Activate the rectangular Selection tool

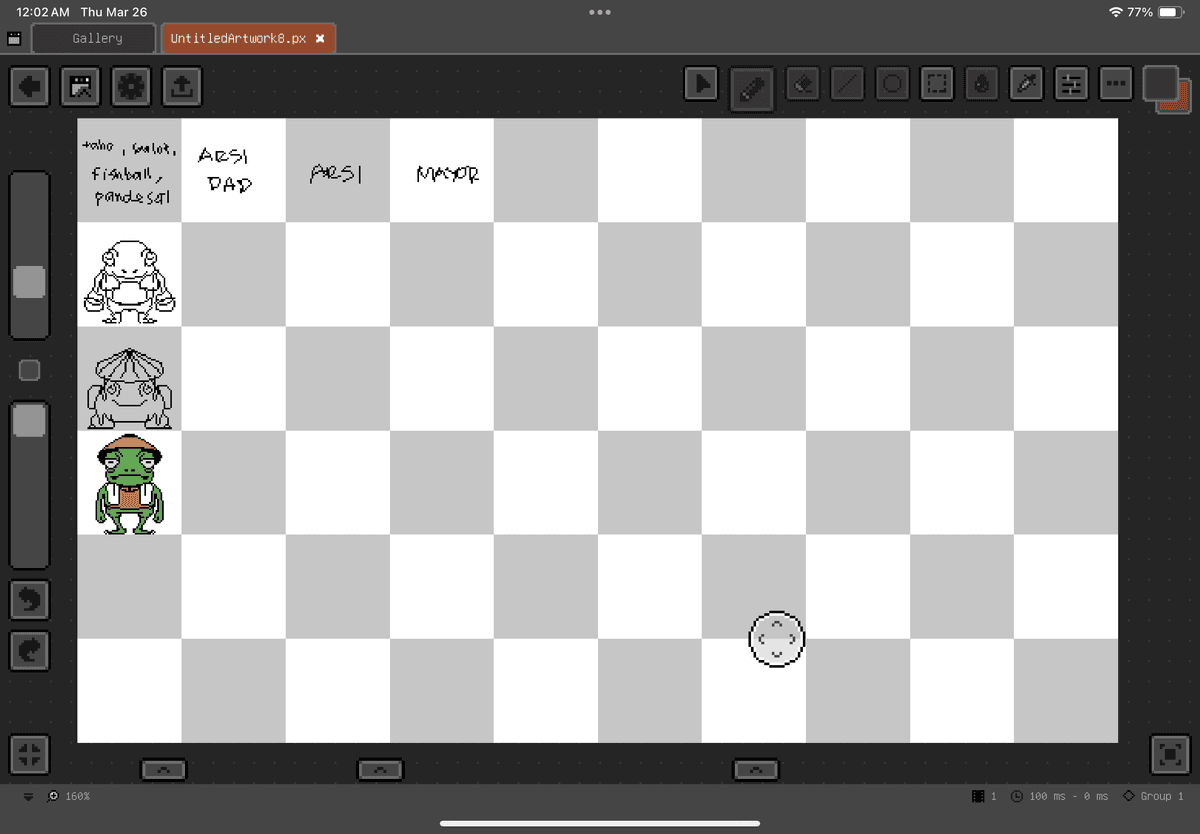click(937, 86)
